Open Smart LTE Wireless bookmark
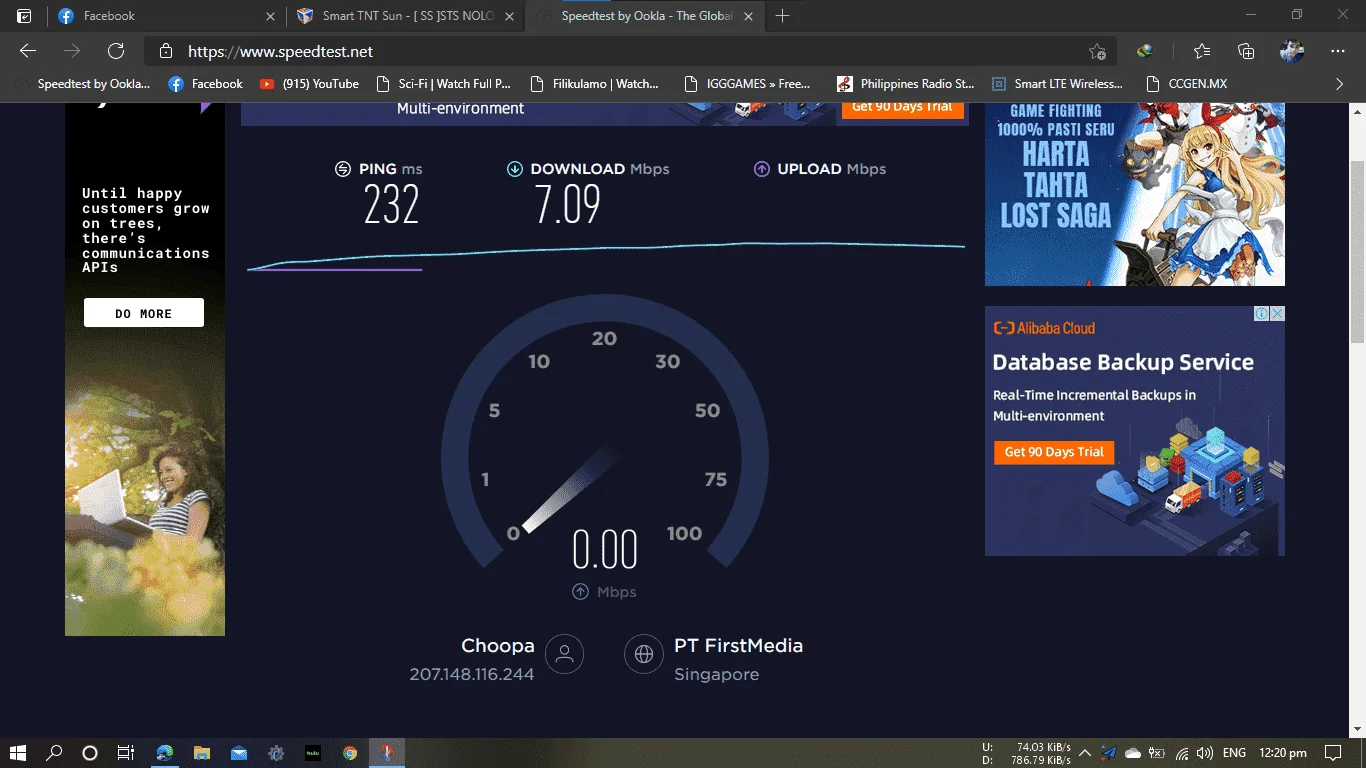1366x768 pixels. tap(1056, 84)
